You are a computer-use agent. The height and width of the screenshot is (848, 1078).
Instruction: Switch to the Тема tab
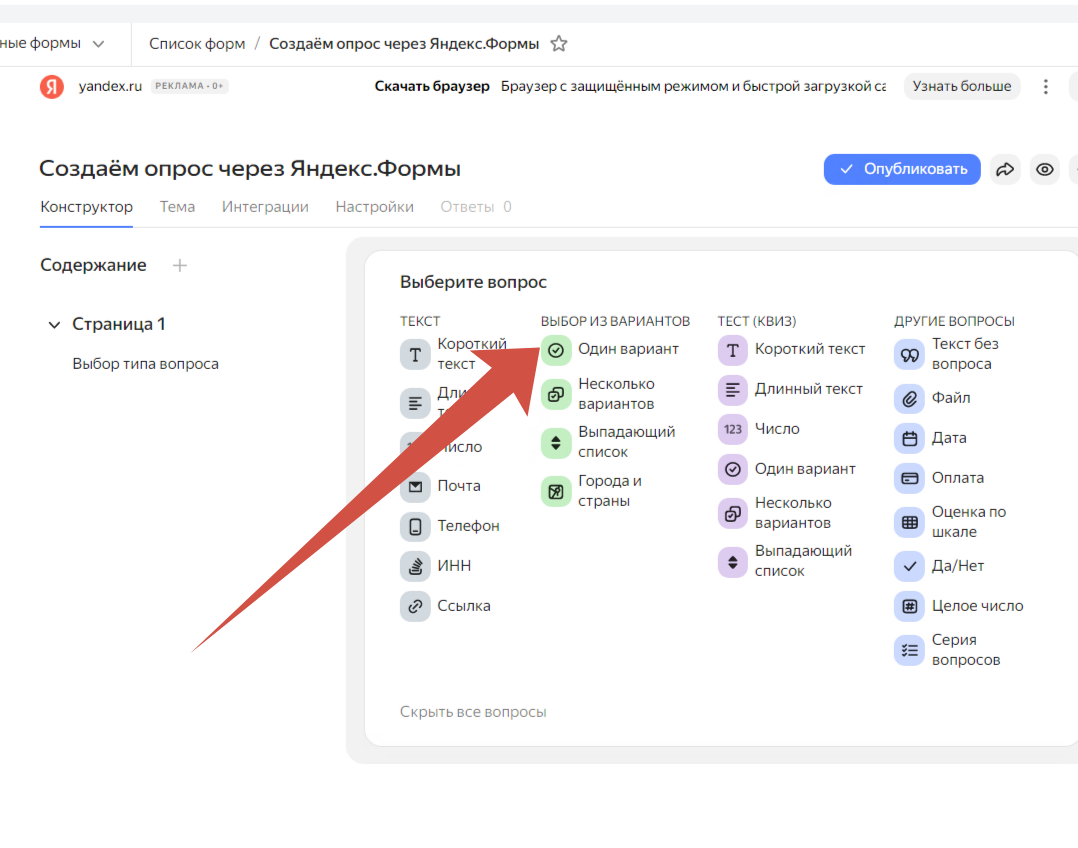coord(177,207)
